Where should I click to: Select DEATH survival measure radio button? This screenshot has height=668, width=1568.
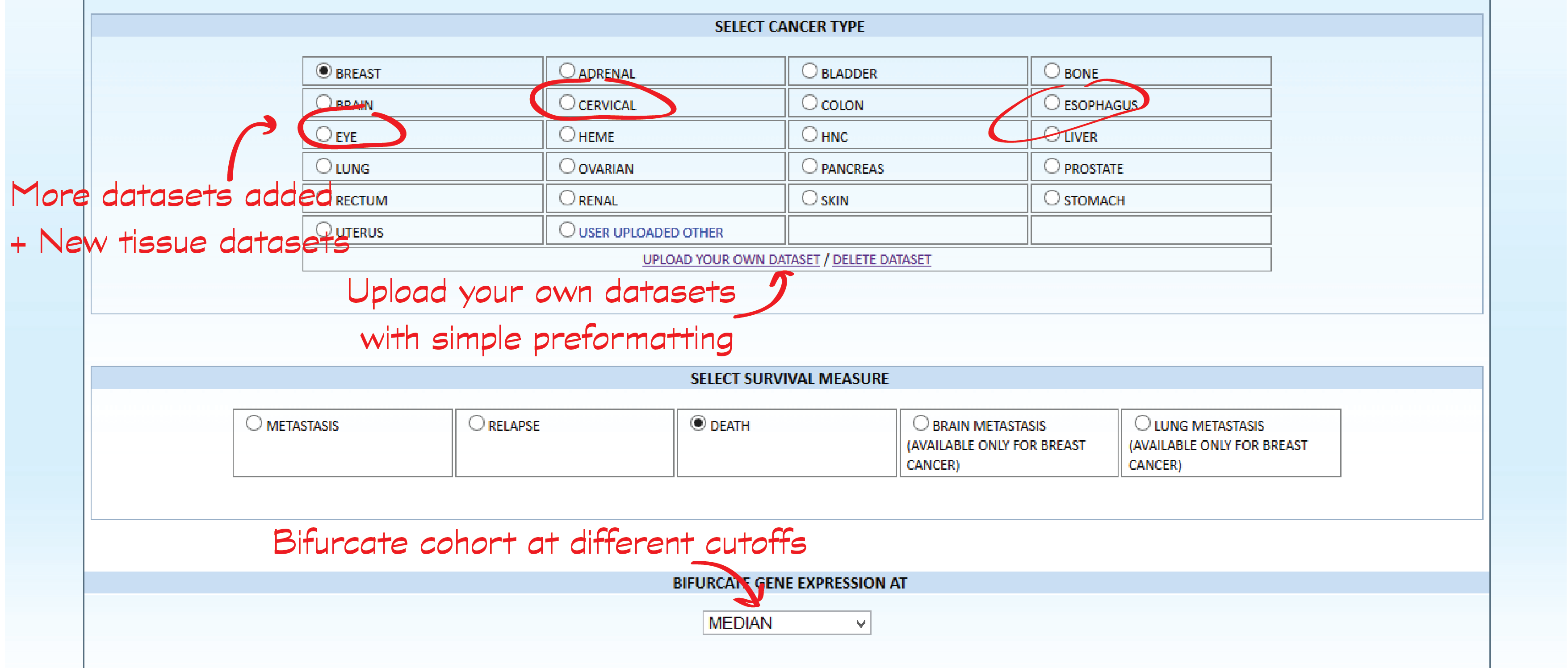(x=698, y=423)
